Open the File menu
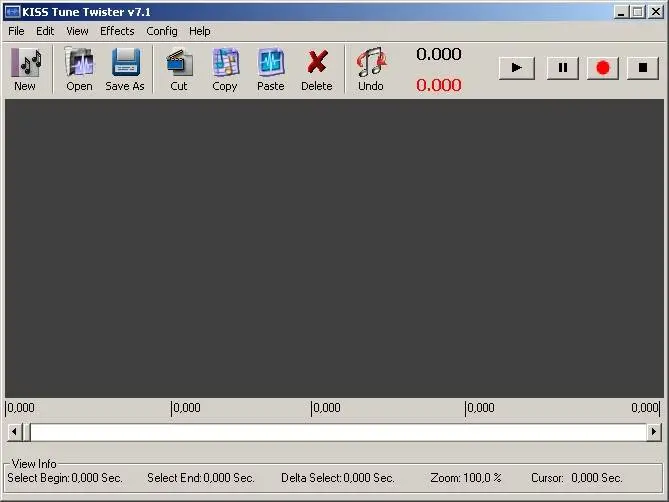 click(x=16, y=31)
